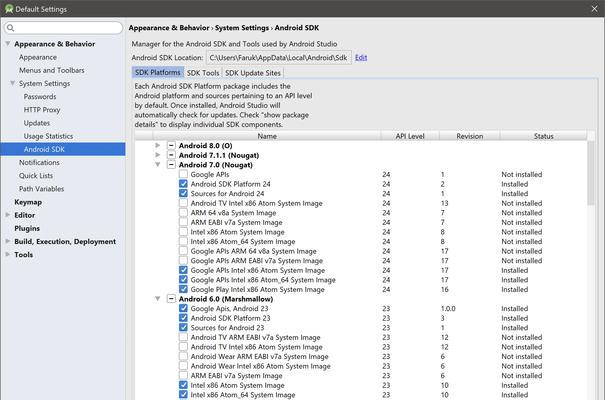The image size is (605, 400).
Task: Open Menus and Toolbars settings
Action: click(x=51, y=70)
